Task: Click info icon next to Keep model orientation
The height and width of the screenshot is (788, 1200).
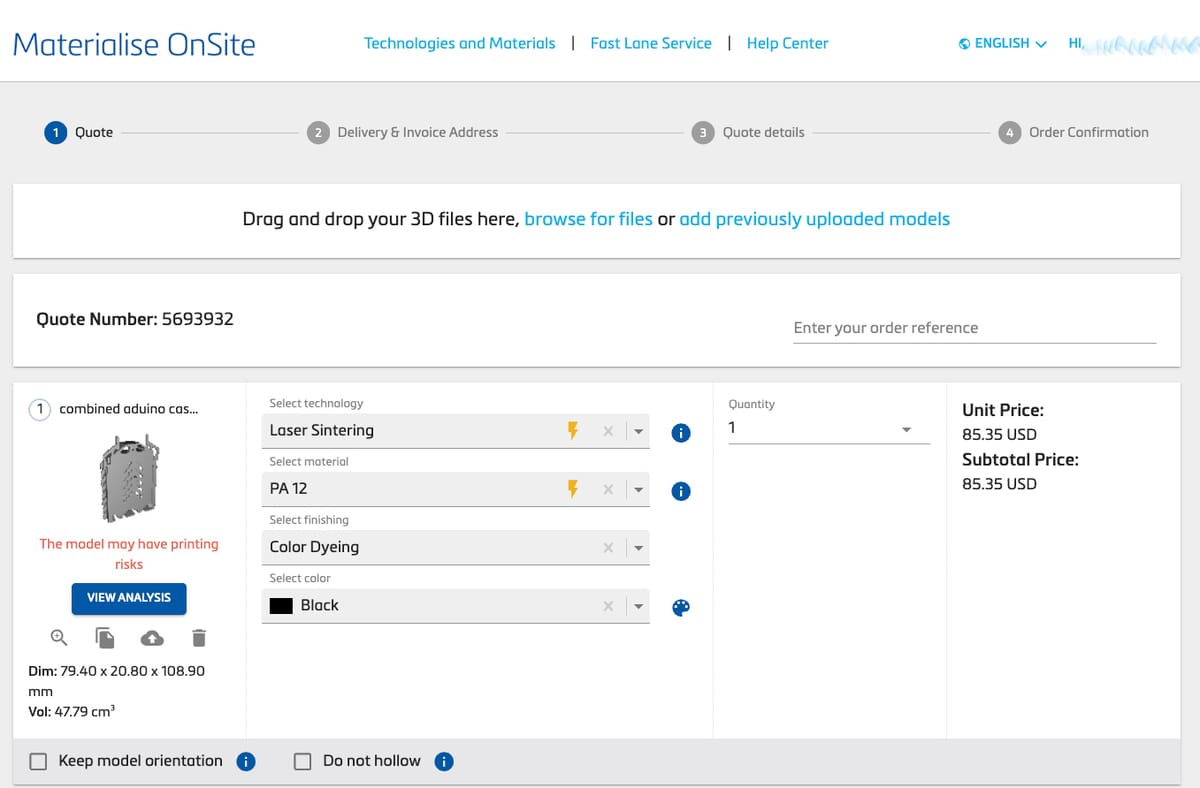Action: pos(246,762)
